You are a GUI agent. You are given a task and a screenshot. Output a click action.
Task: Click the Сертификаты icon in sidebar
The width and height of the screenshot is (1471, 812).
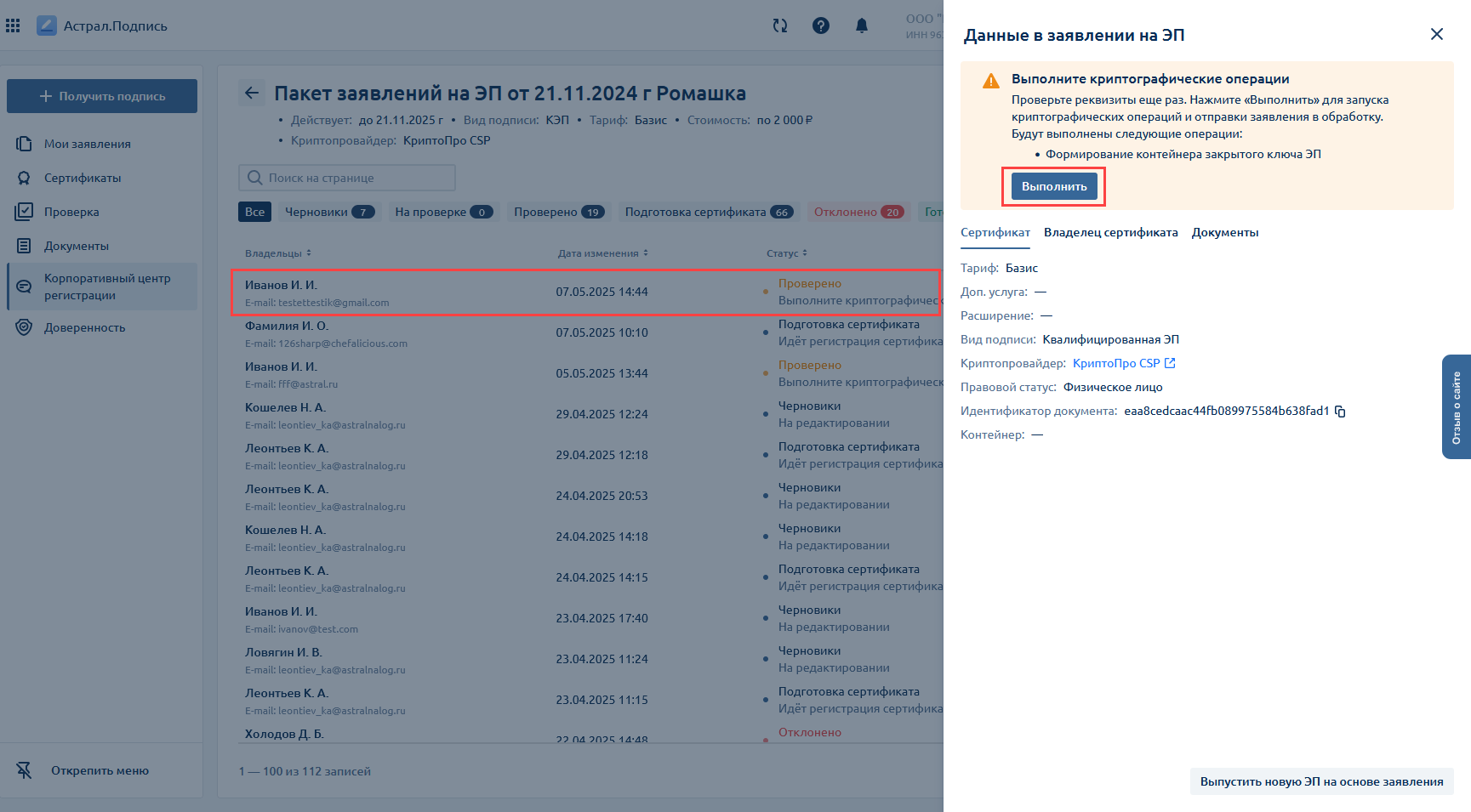(24, 178)
